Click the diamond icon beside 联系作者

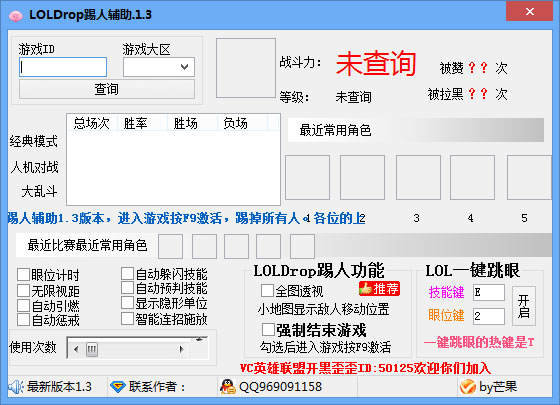(x=118, y=387)
